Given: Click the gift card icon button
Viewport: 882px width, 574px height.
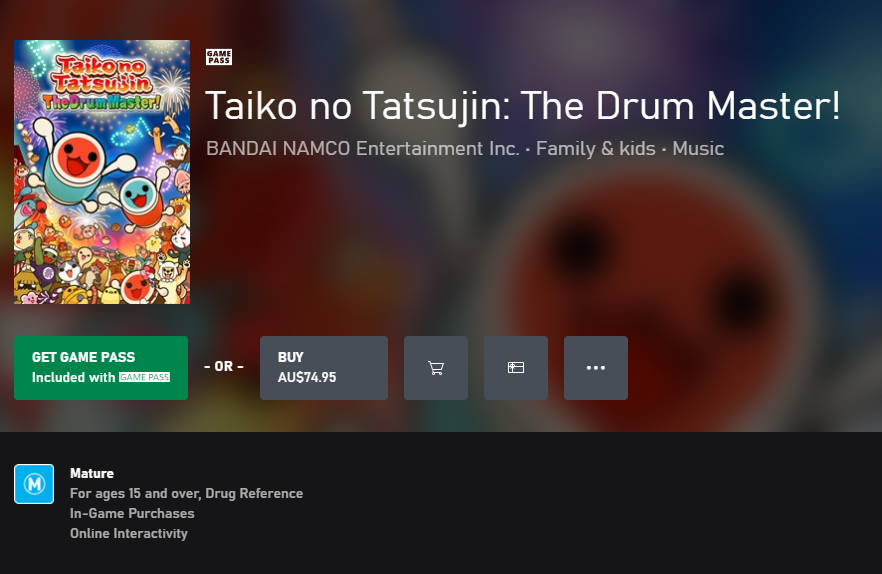Looking at the screenshot, I should click(x=516, y=368).
